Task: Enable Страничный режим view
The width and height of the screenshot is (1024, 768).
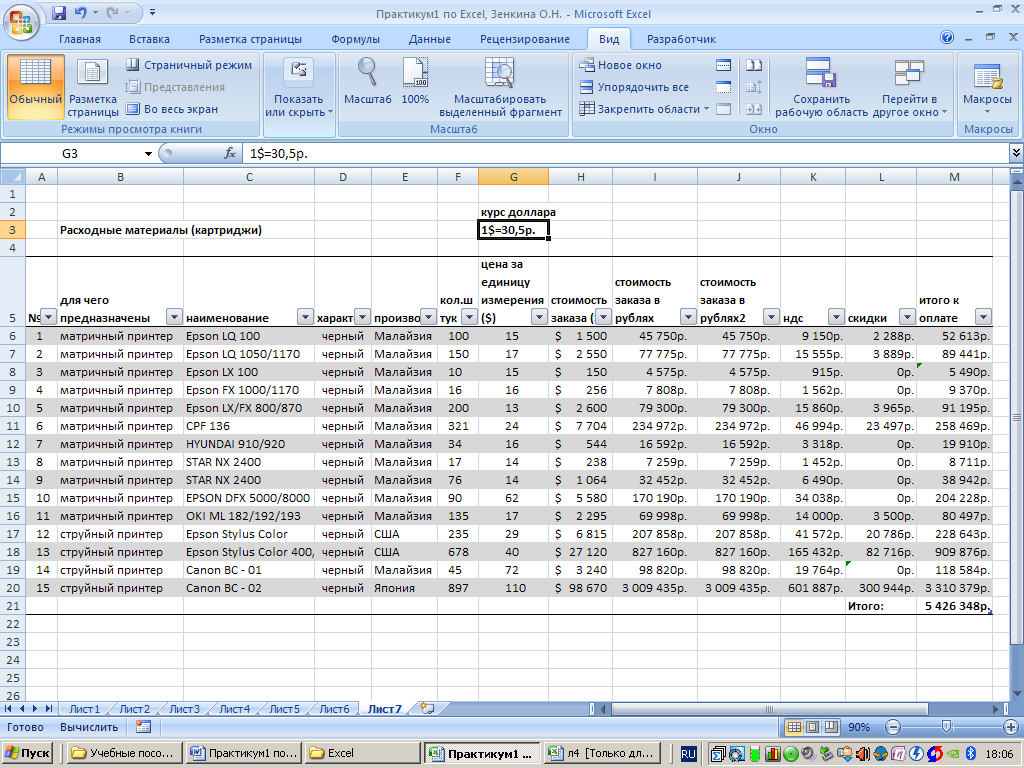Action: (189, 65)
